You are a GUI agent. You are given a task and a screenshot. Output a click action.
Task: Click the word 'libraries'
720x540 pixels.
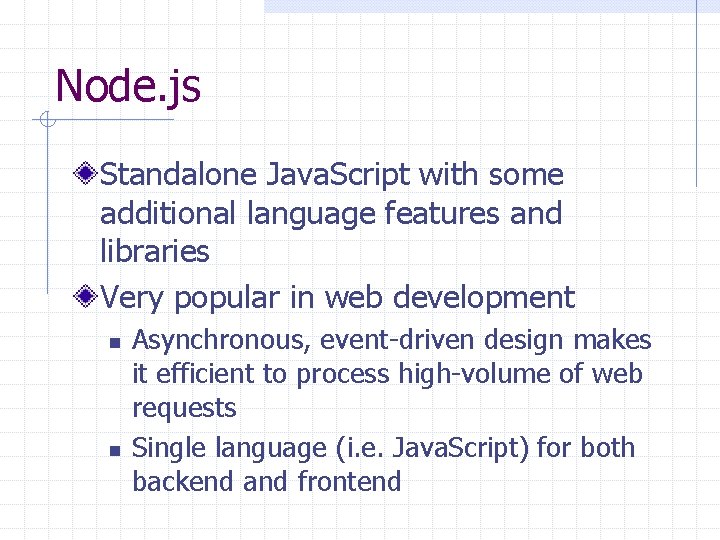(155, 251)
